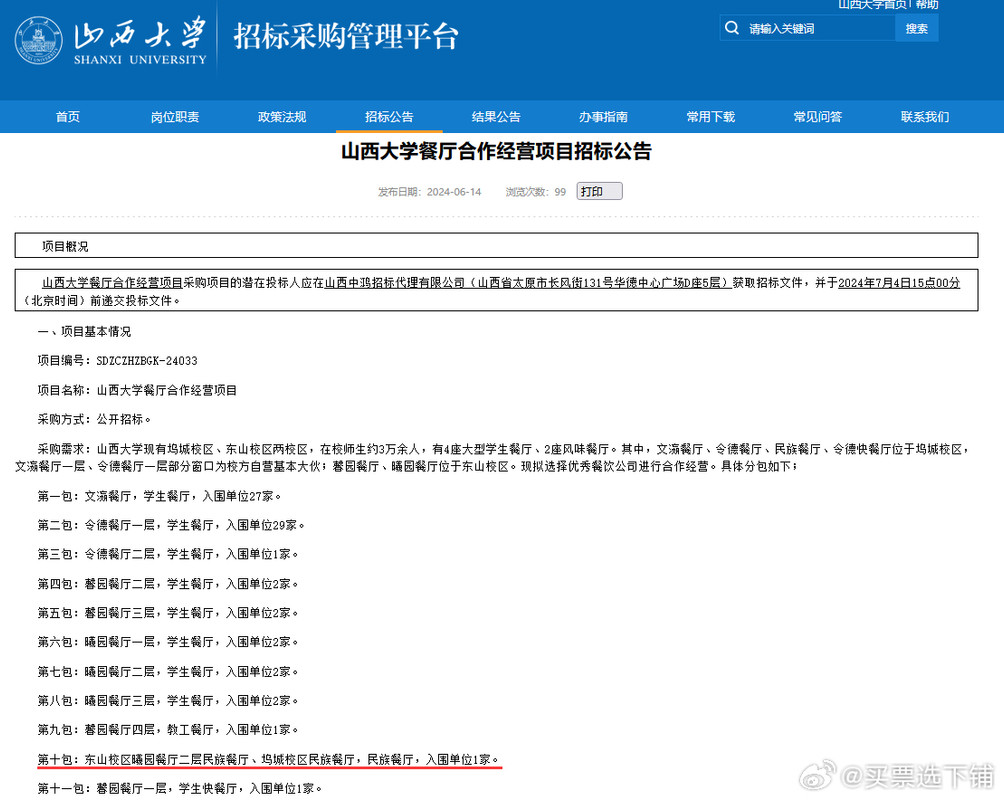The image size is (1004, 800).
Task: Click the 第九包 蓉园餐厅四层 line
Action: point(168,730)
